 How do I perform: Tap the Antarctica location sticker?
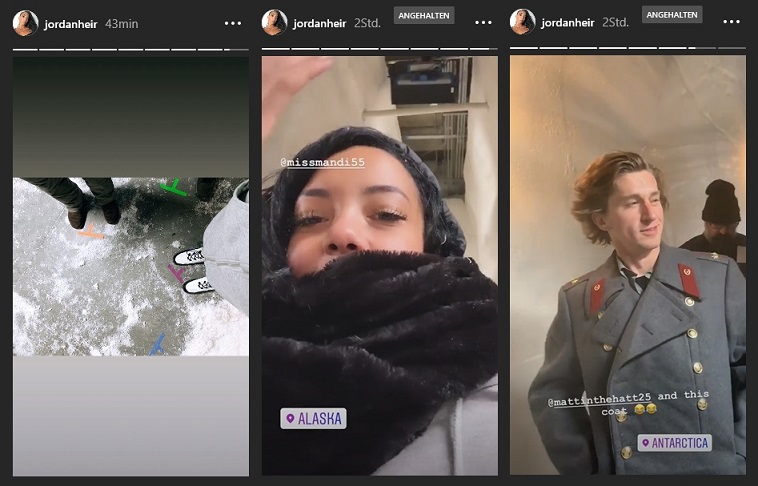[674, 442]
